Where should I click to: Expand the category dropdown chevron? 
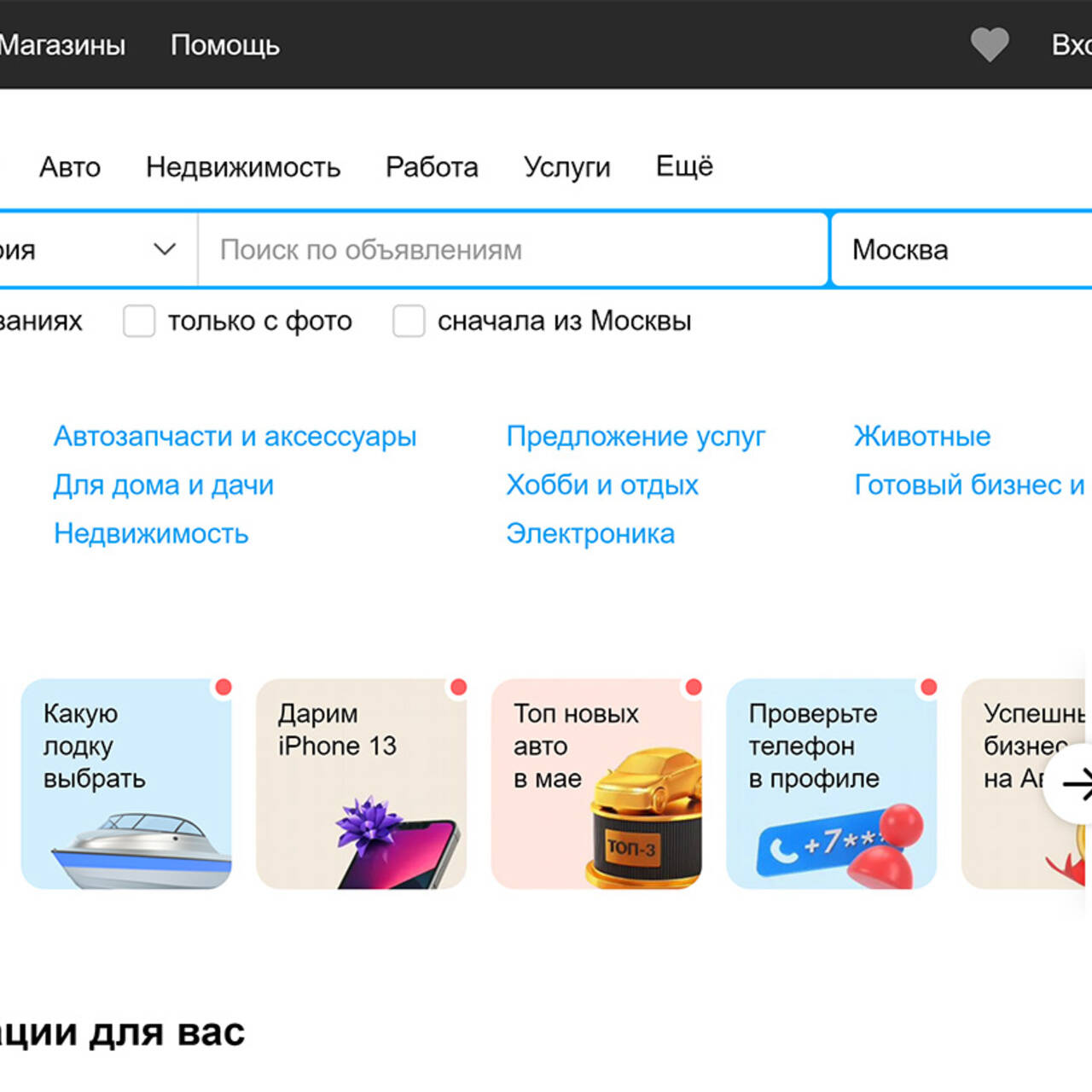click(165, 249)
